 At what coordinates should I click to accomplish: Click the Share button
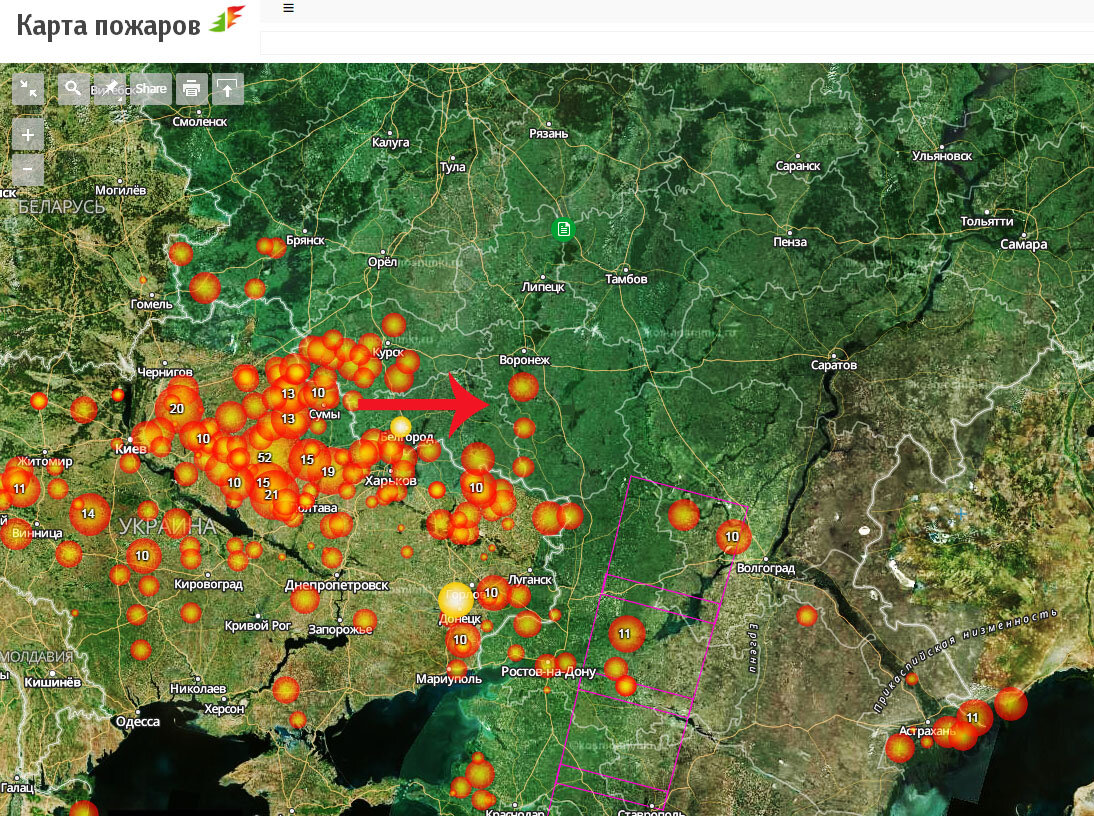click(151, 89)
